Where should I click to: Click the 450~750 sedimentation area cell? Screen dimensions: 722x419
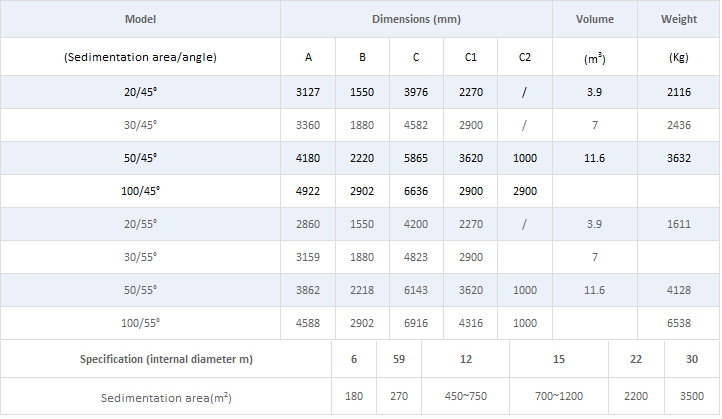pyautogui.click(x=466, y=397)
